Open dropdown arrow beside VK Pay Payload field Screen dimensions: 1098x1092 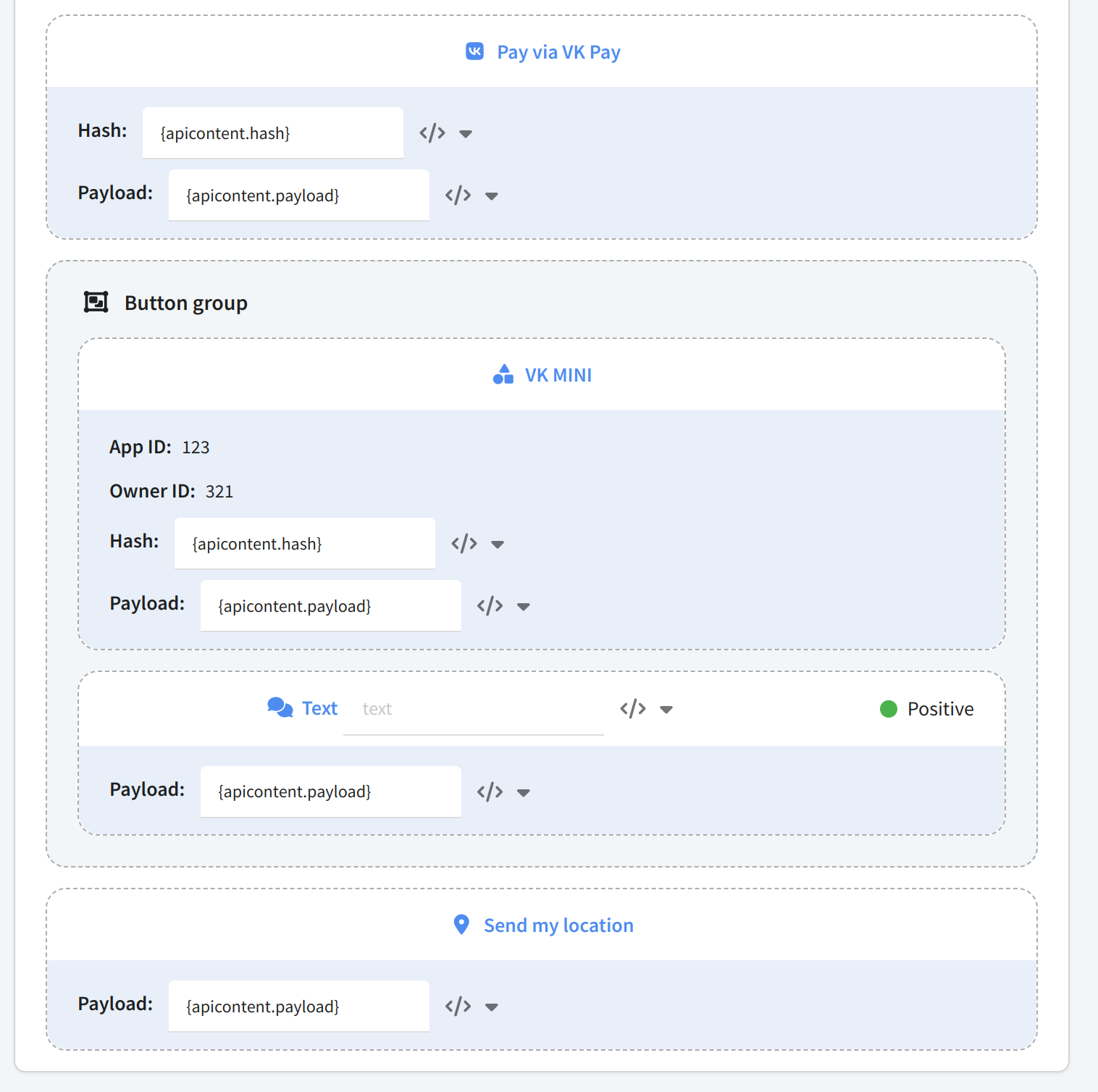click(x=492, y=196)
